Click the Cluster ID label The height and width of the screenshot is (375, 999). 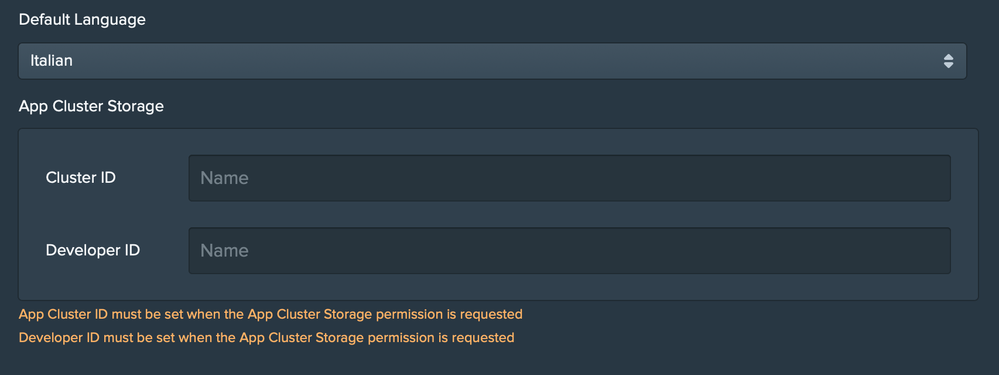[81, 178]
